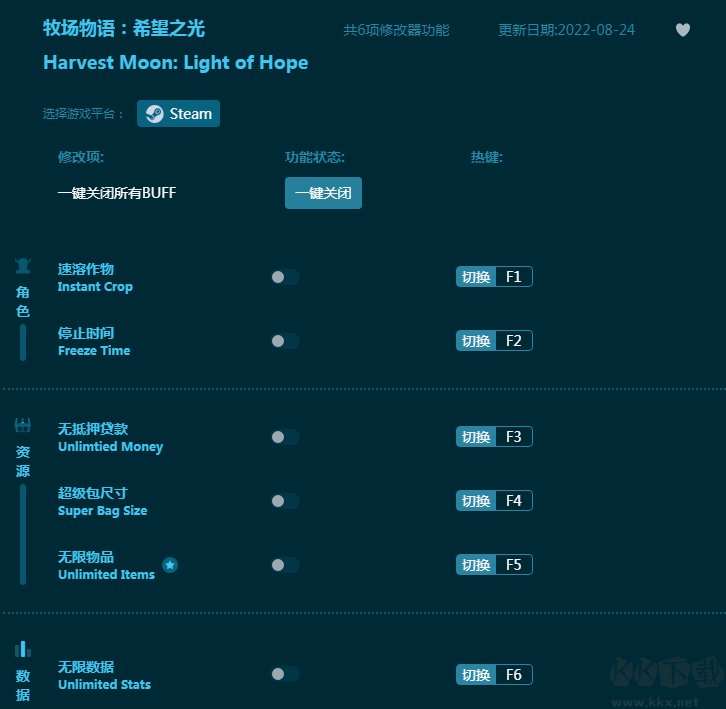Click the 修改项 column header
726x709 pixels.
81,157
